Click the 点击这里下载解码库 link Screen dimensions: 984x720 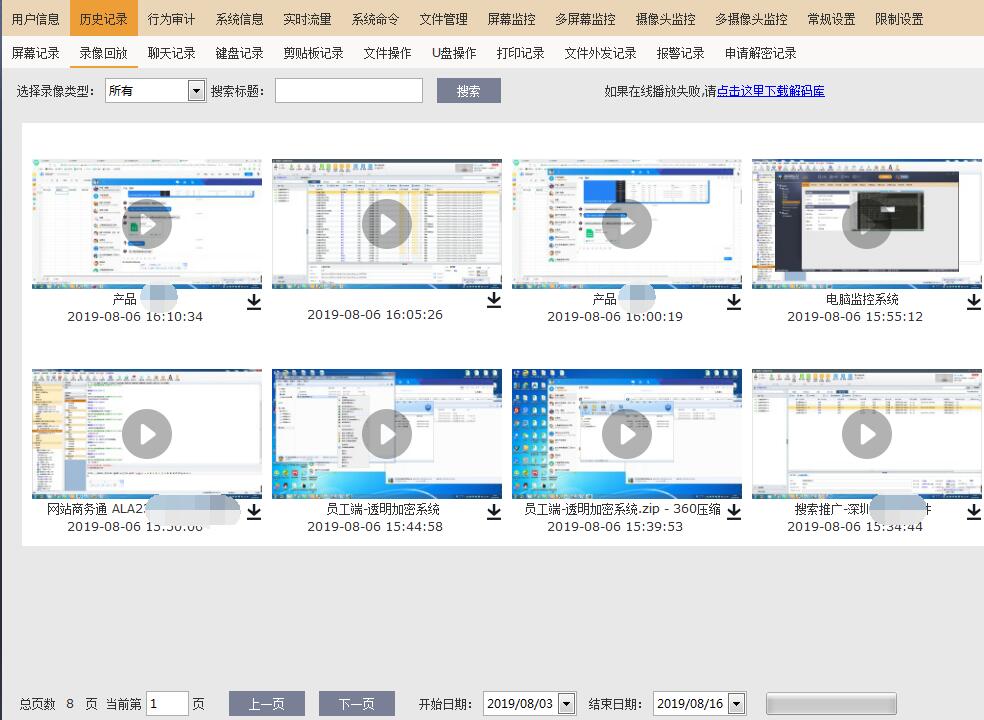point(770,91)
